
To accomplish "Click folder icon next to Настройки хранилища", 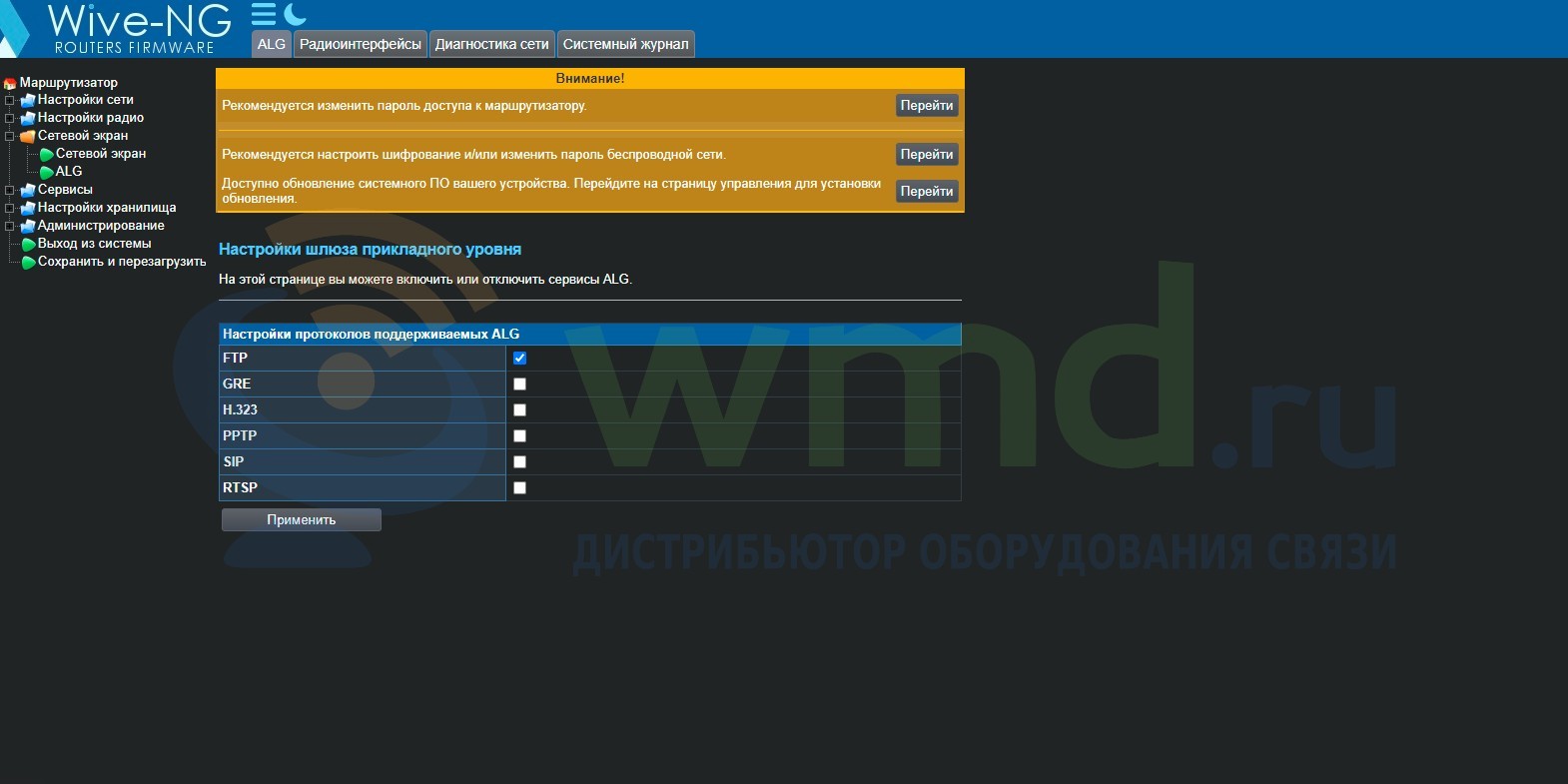I will [x=28, y=208].
